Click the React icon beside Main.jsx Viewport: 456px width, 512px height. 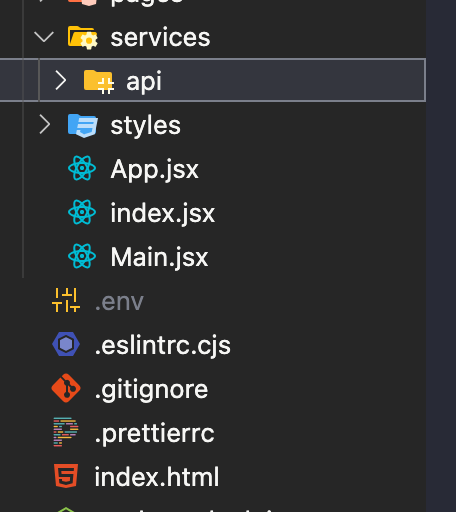82,256
